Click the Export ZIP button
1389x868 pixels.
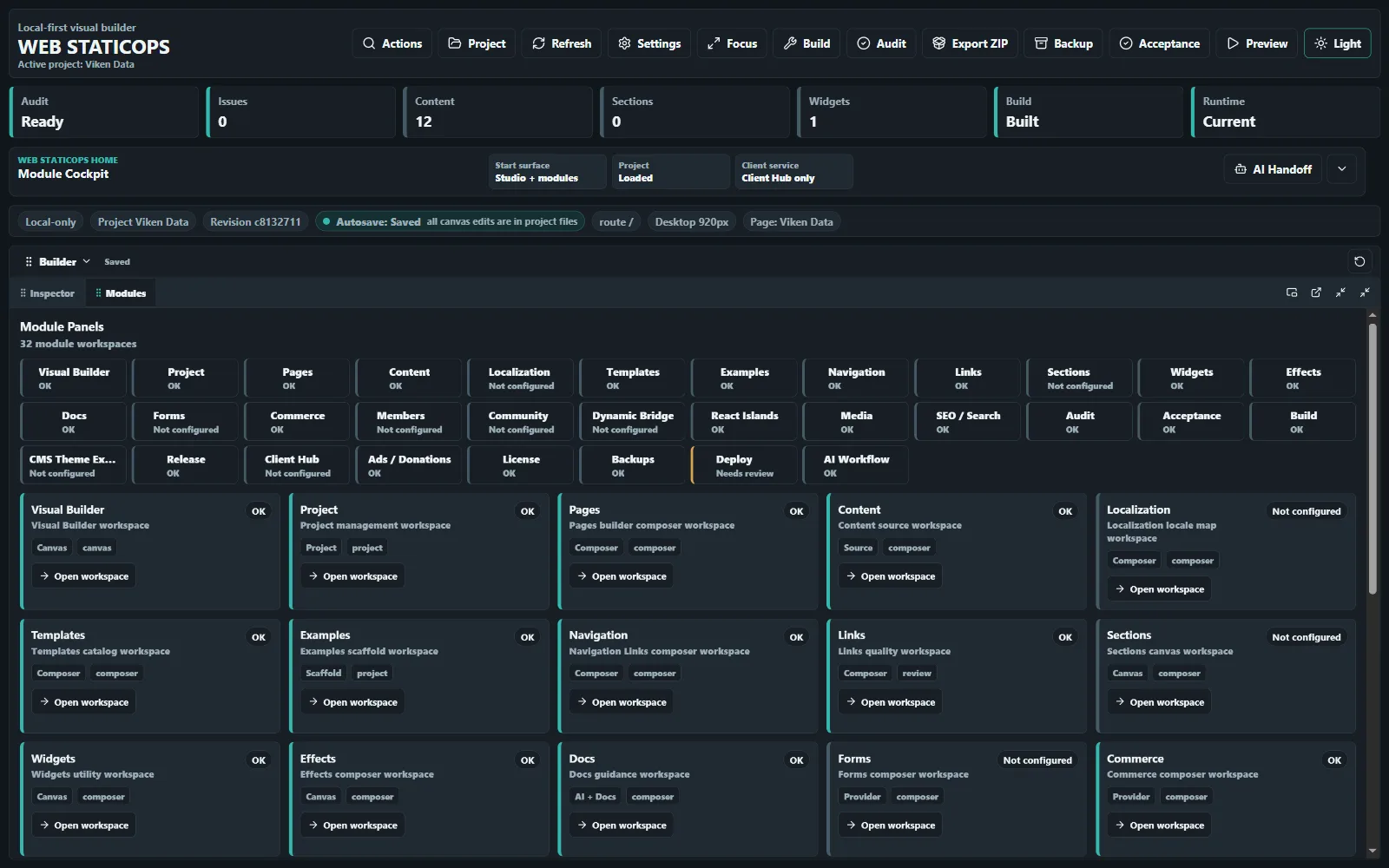click(x=970, y=43)
